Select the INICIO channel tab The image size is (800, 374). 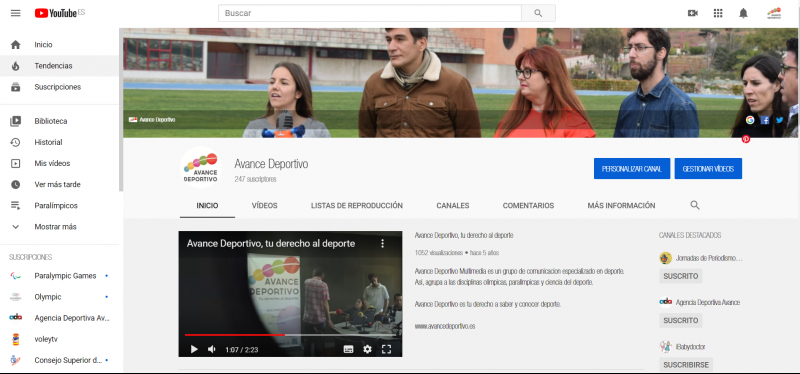click(x=207, y=206)
